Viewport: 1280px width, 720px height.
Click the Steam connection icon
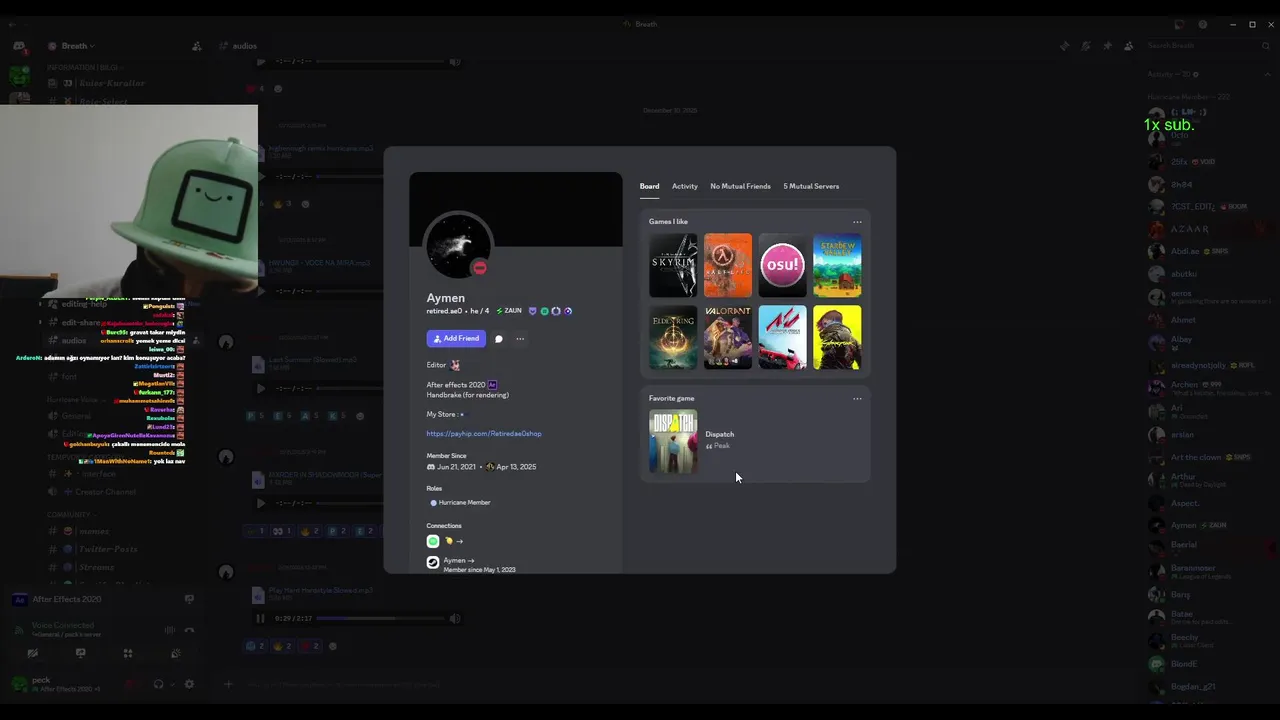coord(433,562)
